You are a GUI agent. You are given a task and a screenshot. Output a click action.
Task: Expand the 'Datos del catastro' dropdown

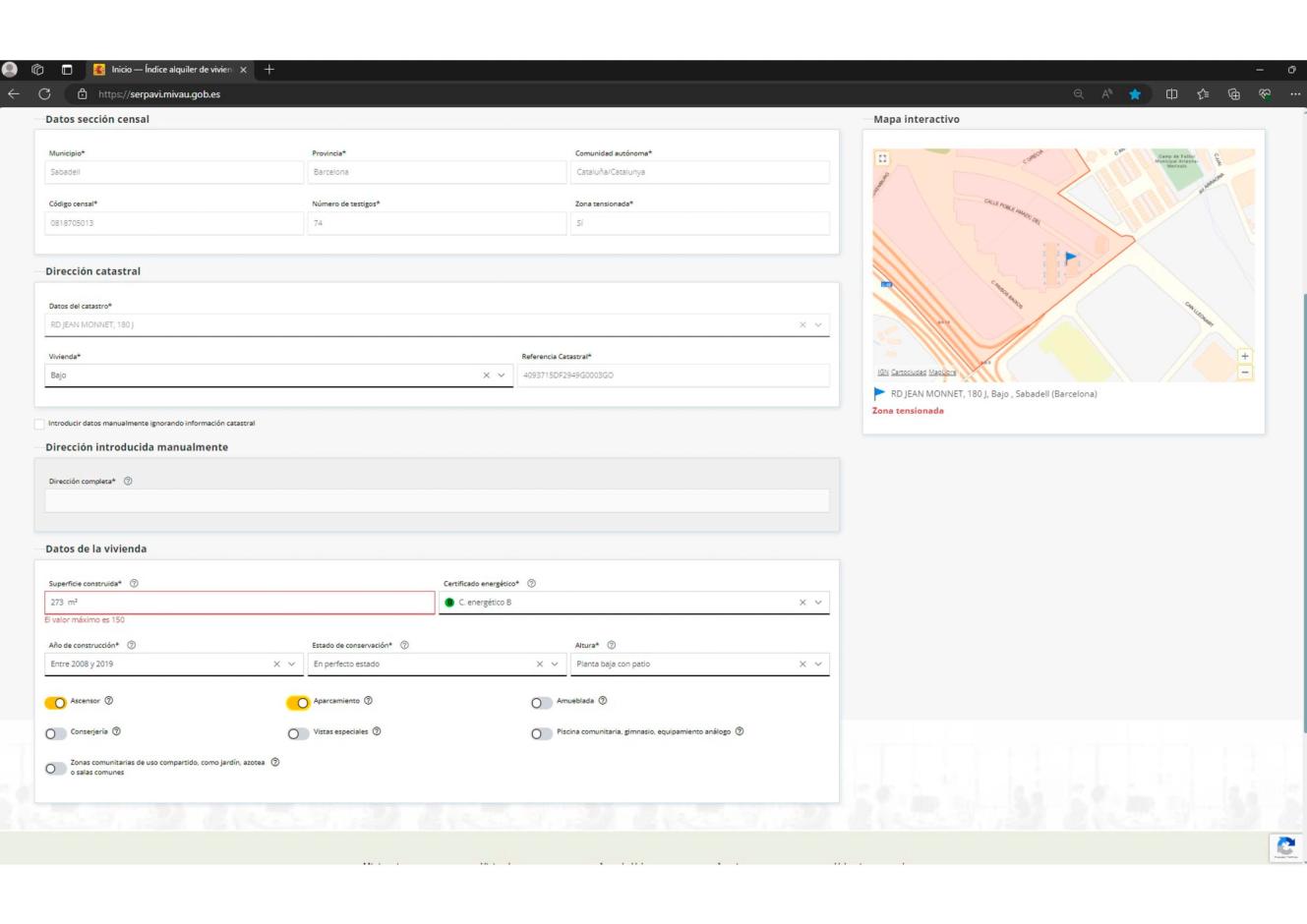click(x=818, y=324)
